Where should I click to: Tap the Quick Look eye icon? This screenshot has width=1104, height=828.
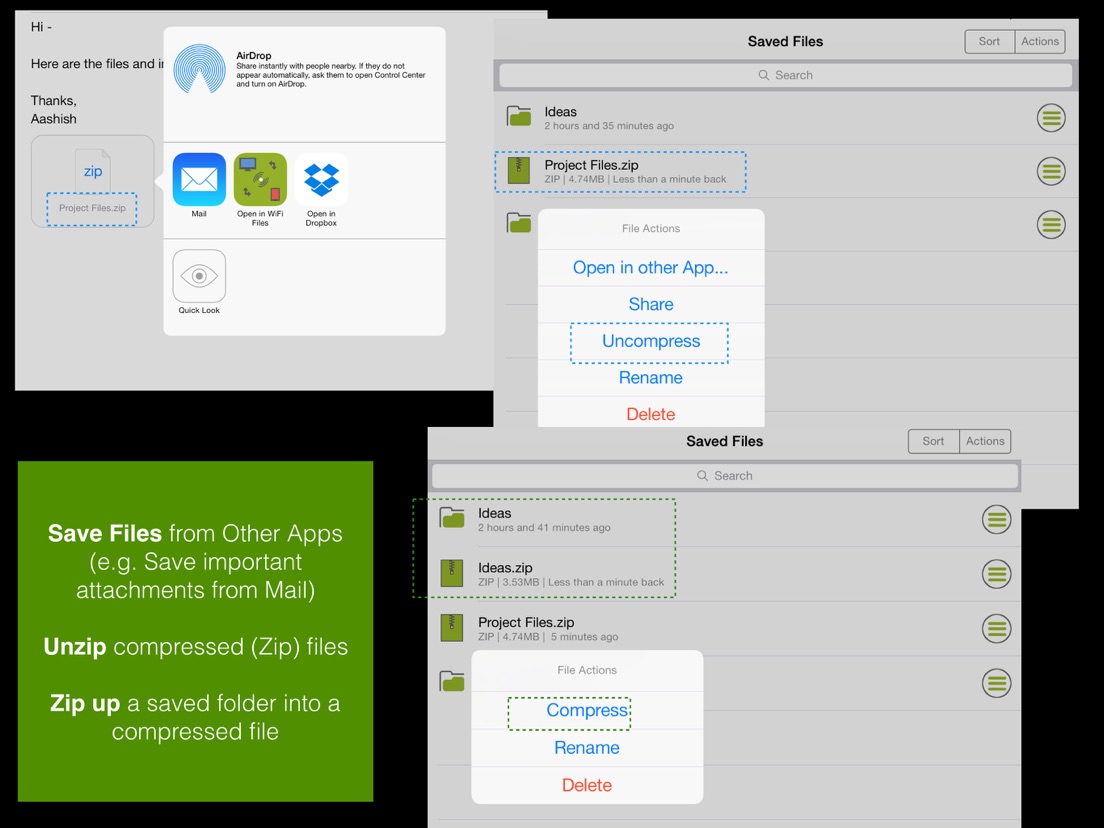click(x=199, y=276)
